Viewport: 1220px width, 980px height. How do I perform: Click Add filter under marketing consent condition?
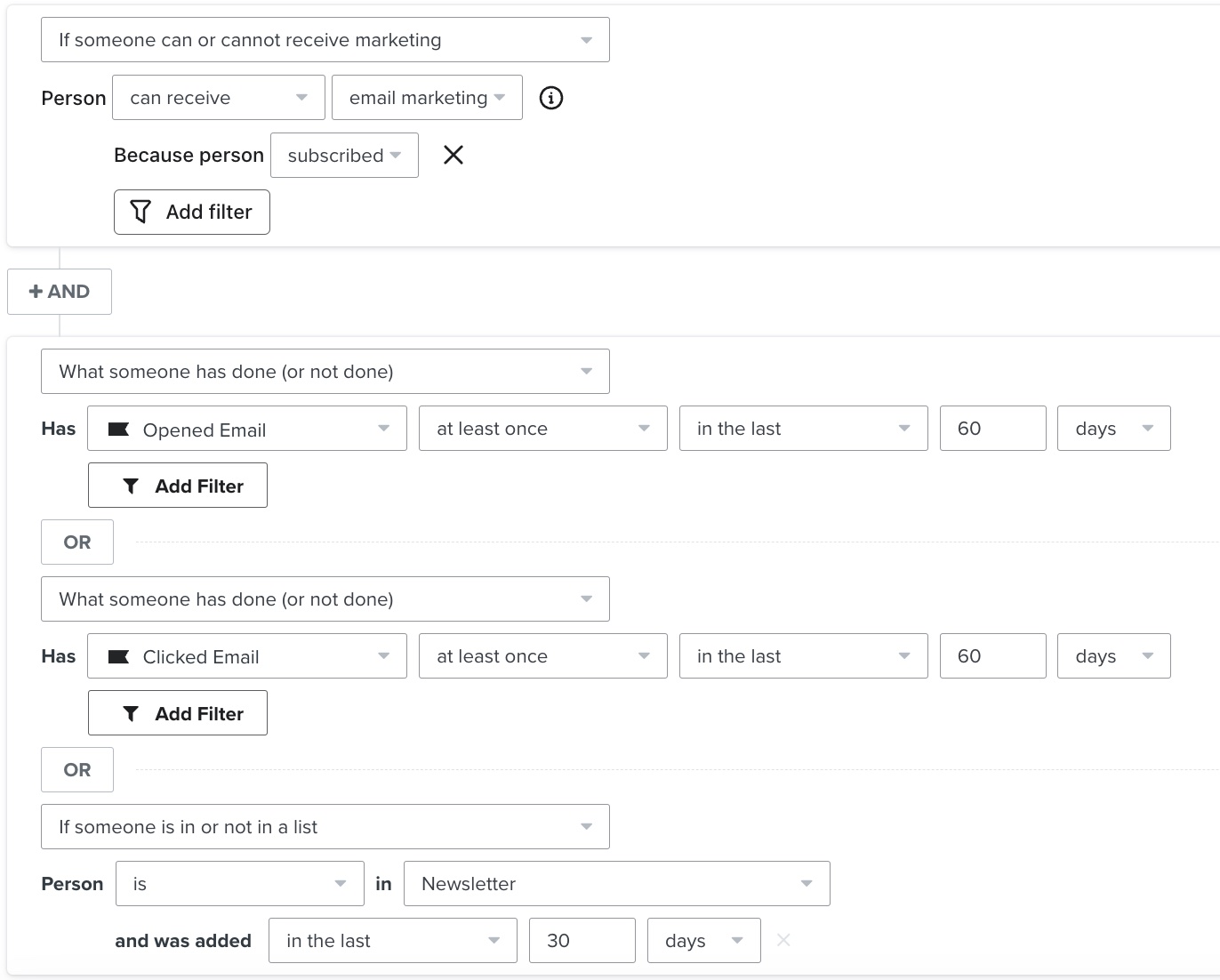pos(192,212)
